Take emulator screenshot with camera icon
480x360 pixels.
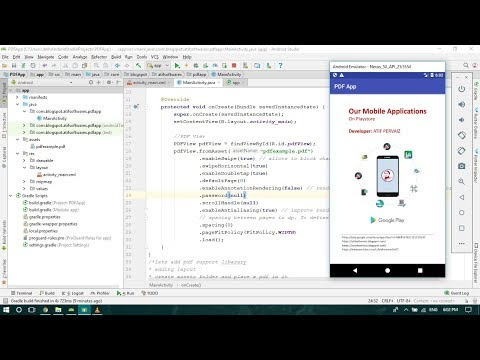pos(462,166)
